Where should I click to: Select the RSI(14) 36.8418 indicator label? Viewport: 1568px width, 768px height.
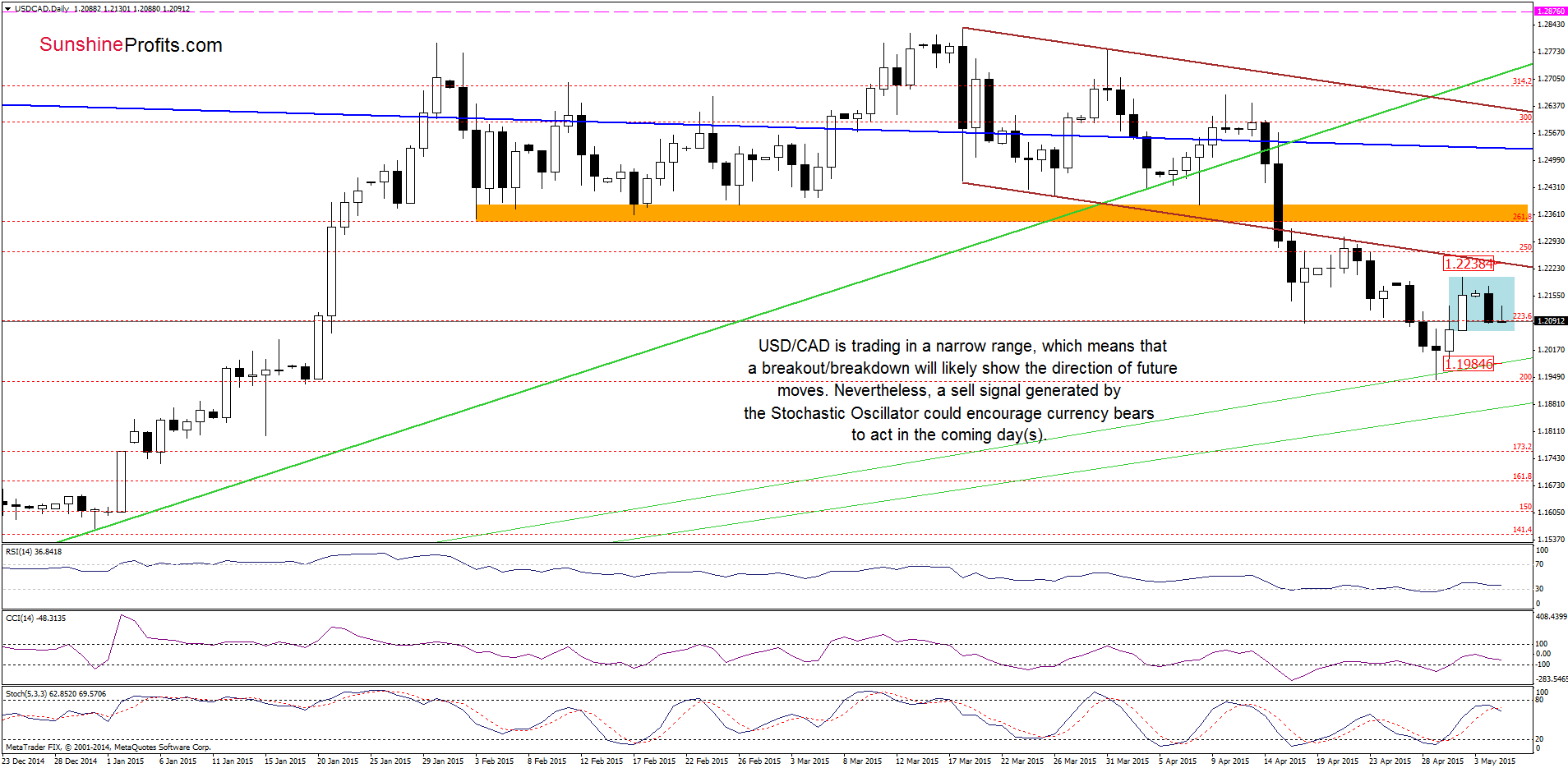[x=34, y=552]
